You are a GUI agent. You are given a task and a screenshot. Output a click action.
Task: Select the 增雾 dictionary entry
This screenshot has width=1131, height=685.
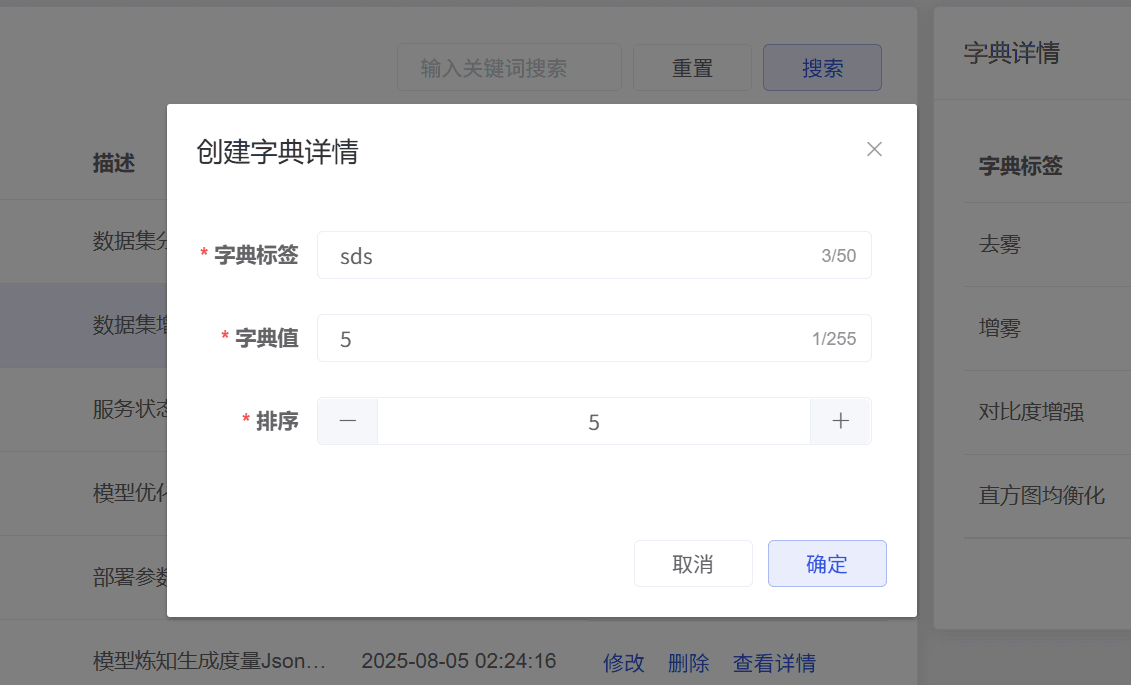(x=1000, y=328)
